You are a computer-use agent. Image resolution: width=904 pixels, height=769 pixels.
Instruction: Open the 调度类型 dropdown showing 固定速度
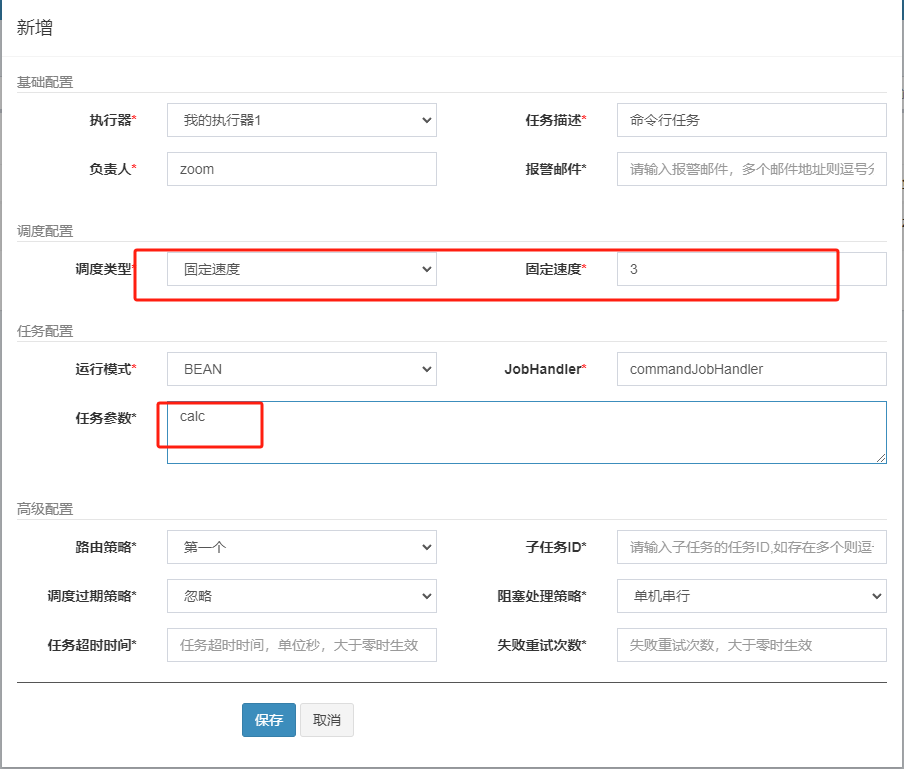(x=300, y=268)
